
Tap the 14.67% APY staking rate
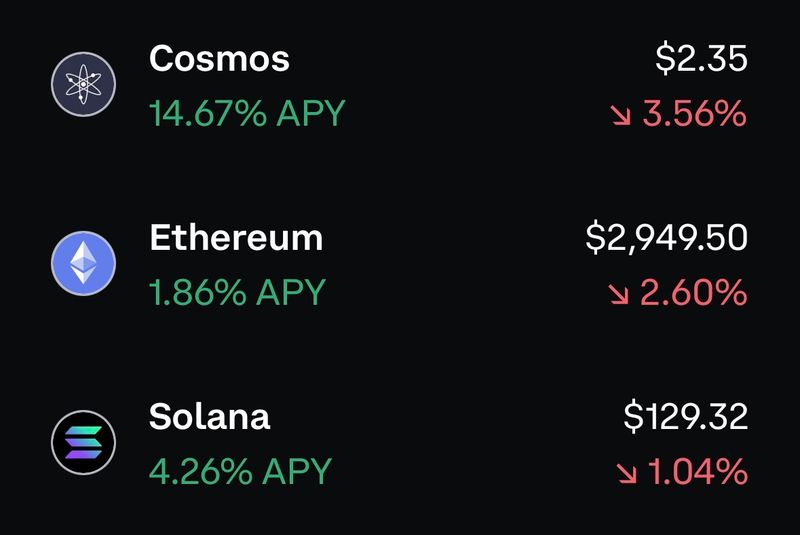pos(247,113)
